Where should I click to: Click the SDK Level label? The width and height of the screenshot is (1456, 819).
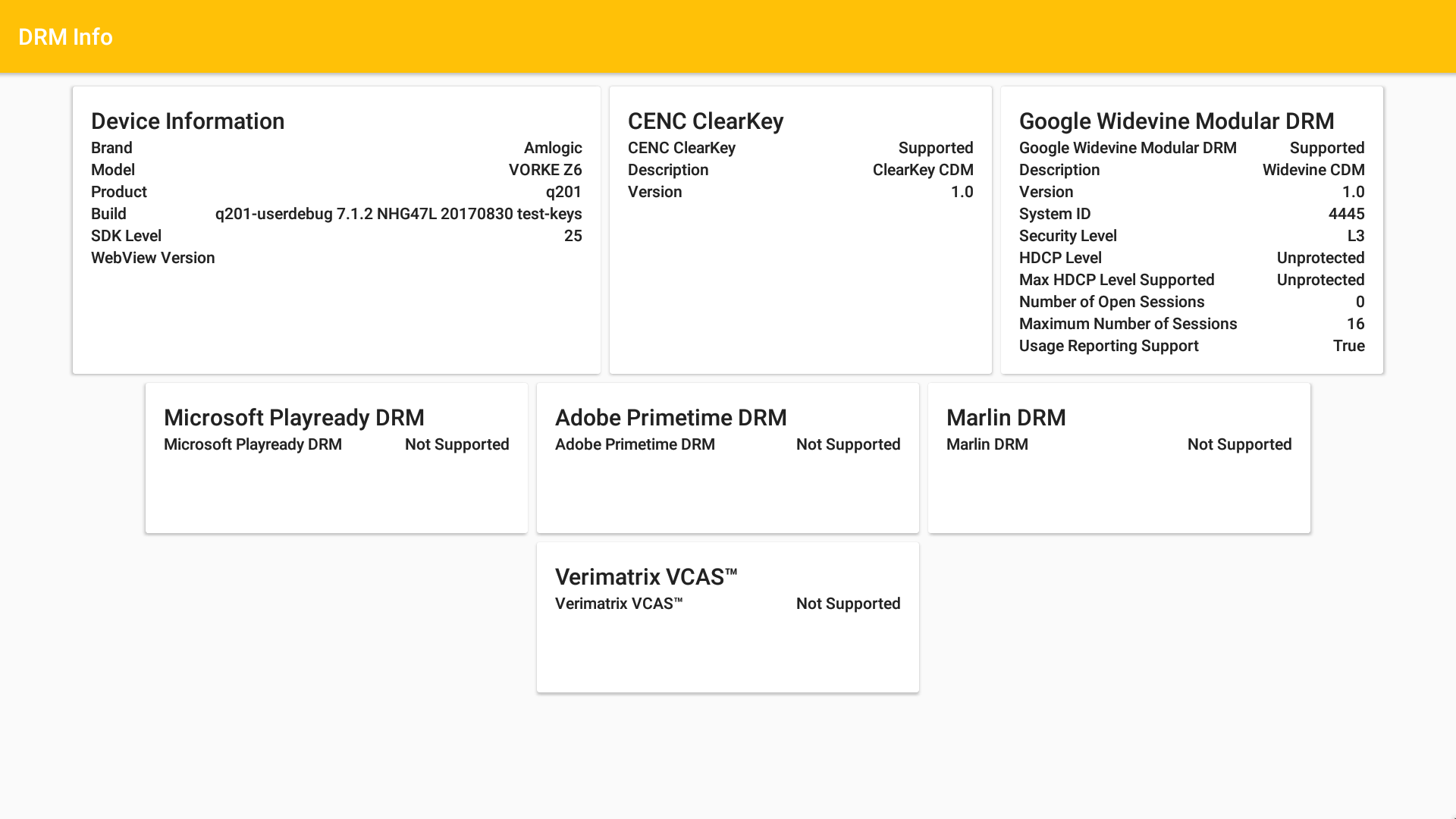[x=126, y=236]
